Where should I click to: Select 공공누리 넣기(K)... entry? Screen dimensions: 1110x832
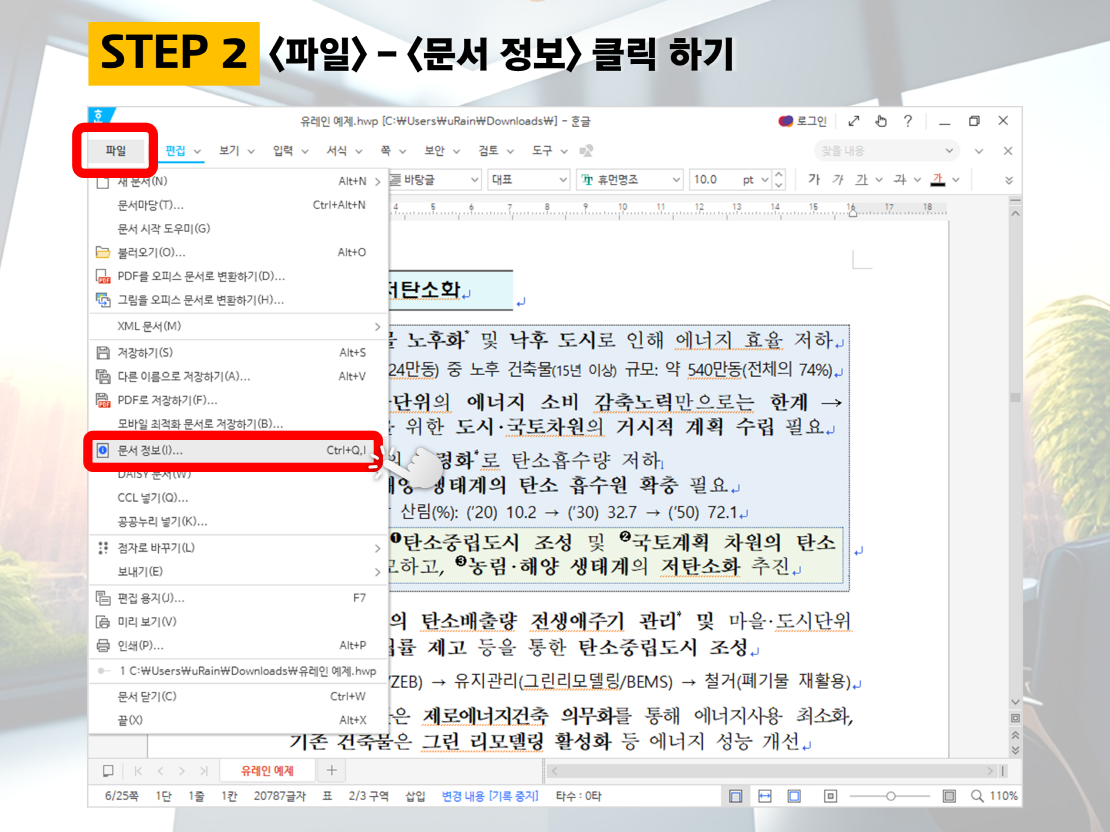click(x=239, y=522)
